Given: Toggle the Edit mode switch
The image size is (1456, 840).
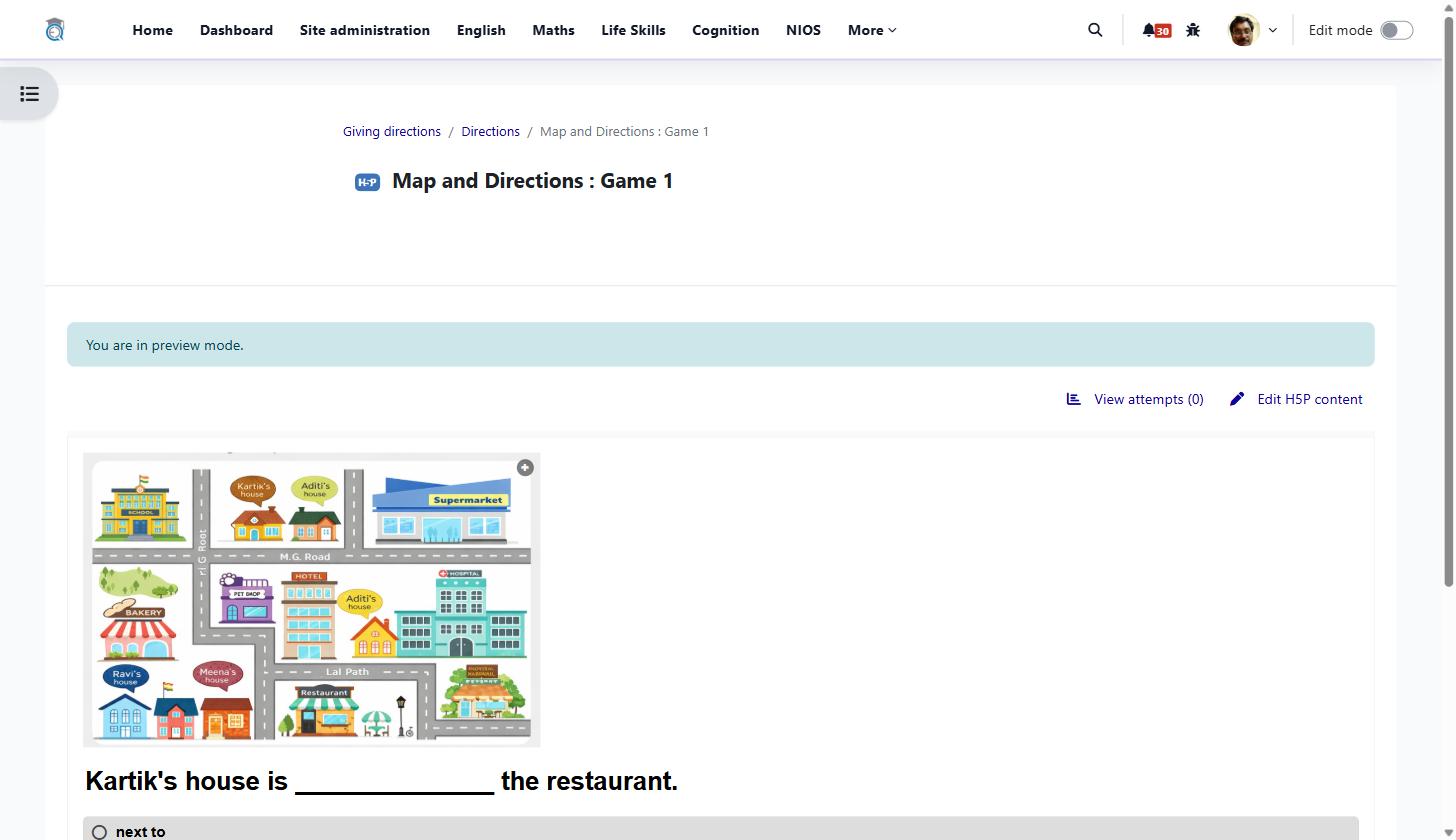Looking at the screenshot, I should click(x=1396, y=30).
